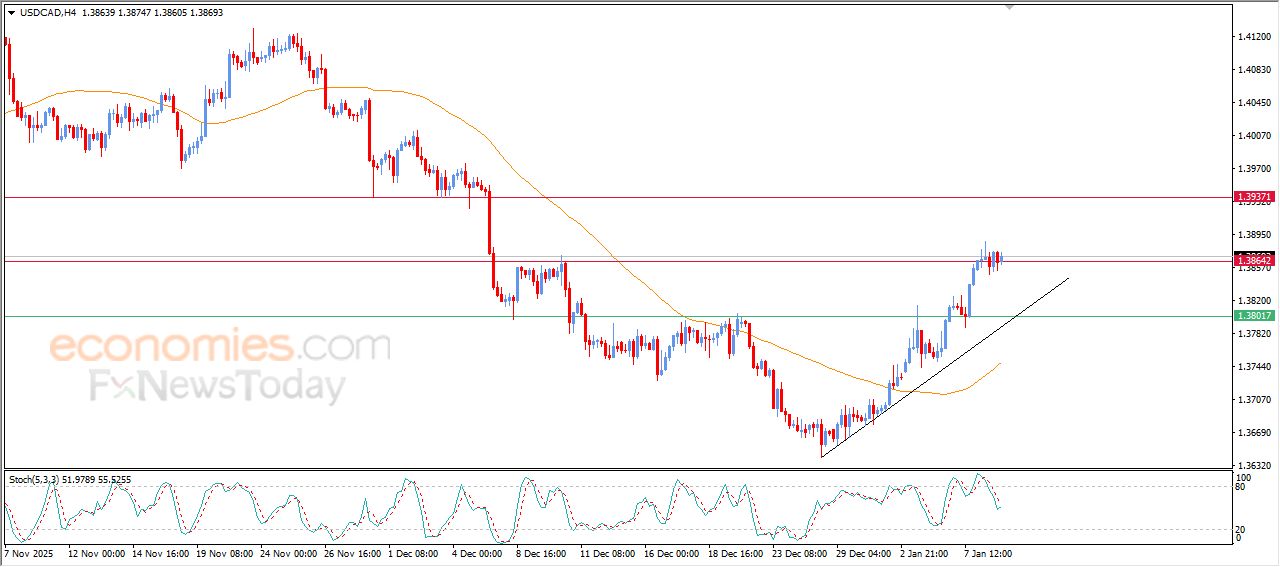The width and height of the screenshot is (1280, 567).
Task: Click the 14 Nov 16:00 time label
Action: (162, 553)
